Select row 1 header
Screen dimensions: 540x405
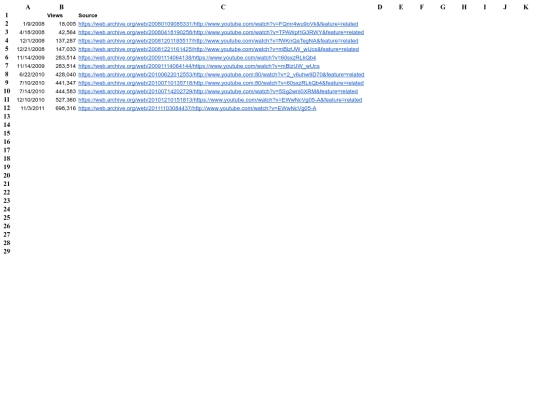(7, 15)
